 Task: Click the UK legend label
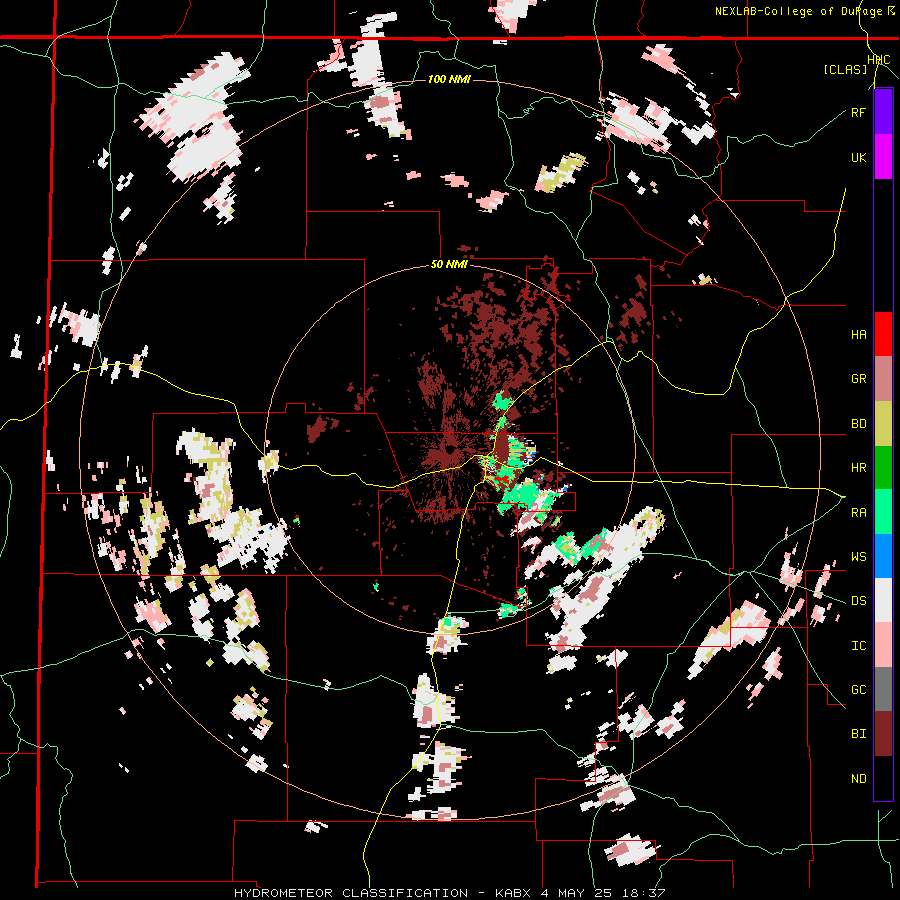click(858, 157)
